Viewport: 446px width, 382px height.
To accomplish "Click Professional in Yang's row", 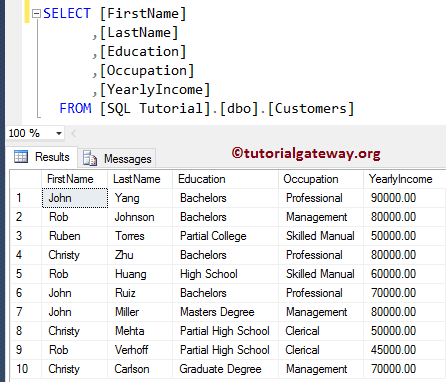I will pyautogui.click(x=321, y=198).
